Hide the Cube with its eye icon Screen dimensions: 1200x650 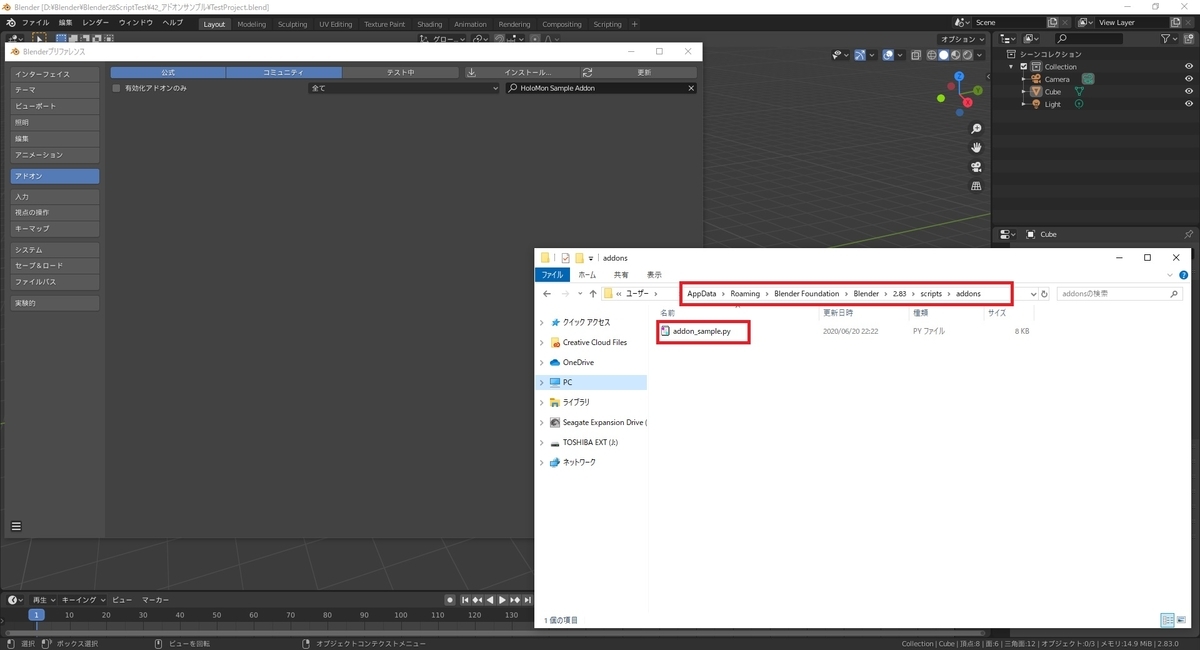coord(1189,91)
